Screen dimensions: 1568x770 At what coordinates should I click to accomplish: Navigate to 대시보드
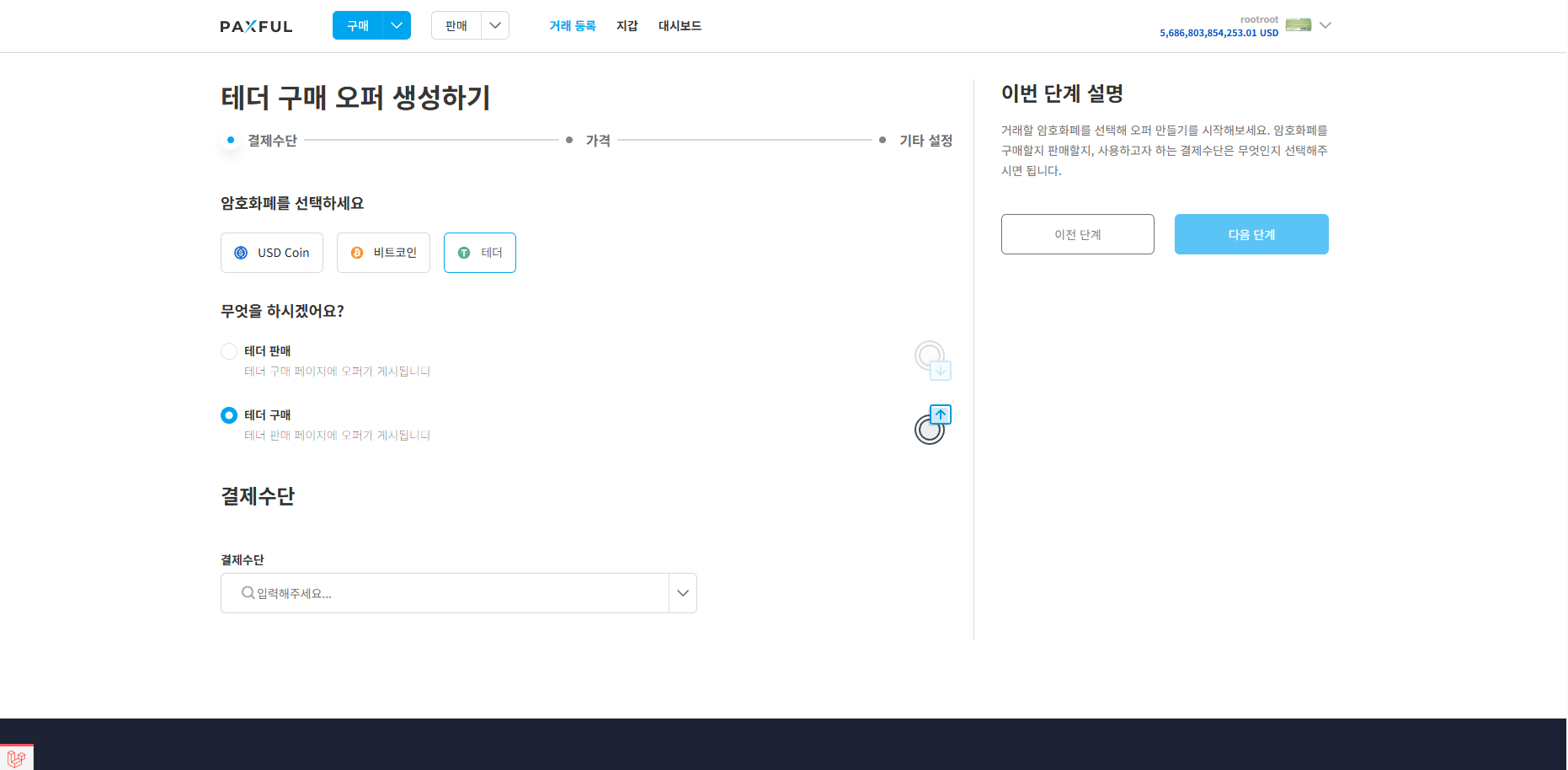pyautogui.click(x=680, y=25)
